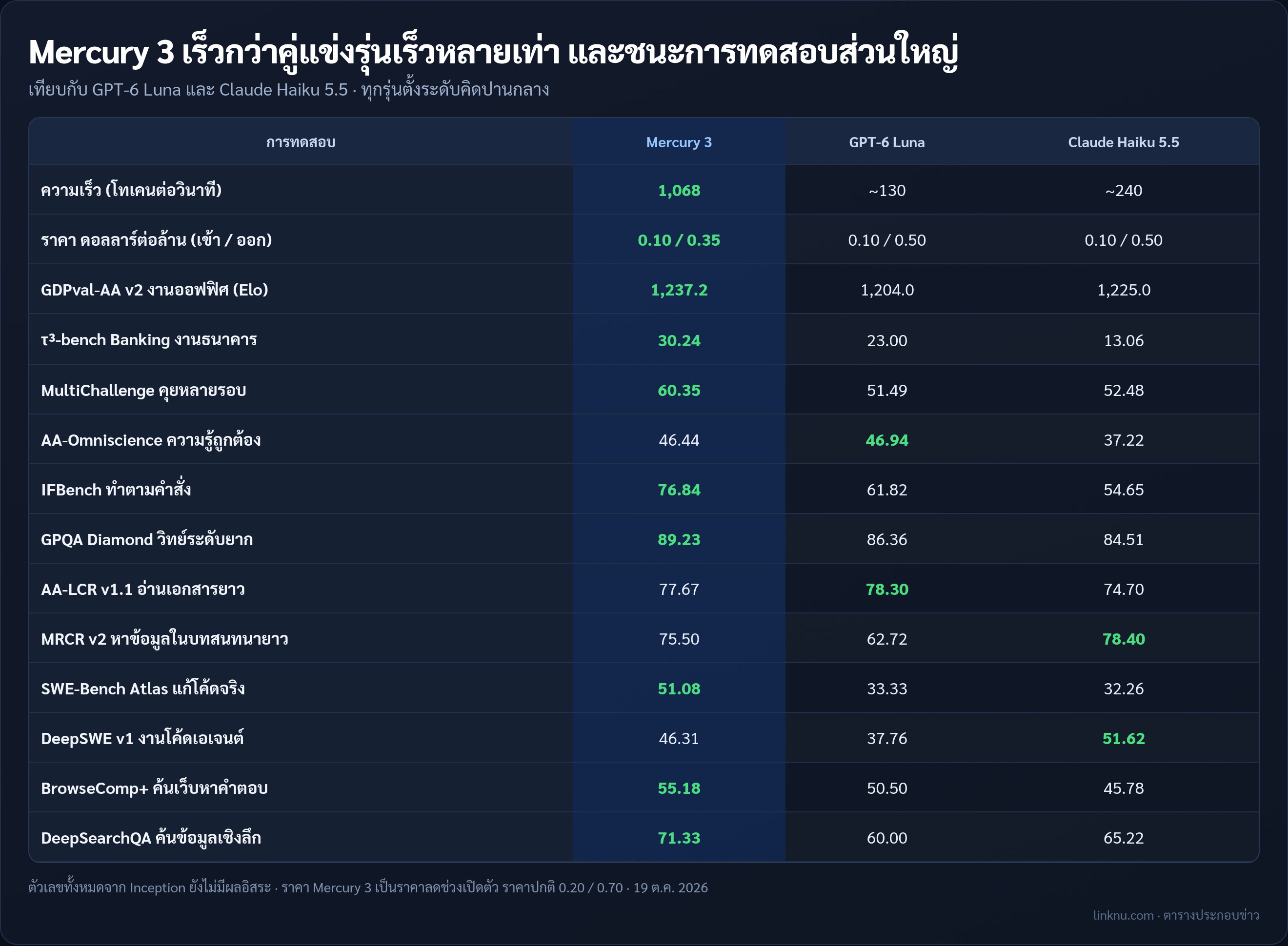Click the τ³-bench Banking row label
1288x946 pixels.
pos(149,339)
